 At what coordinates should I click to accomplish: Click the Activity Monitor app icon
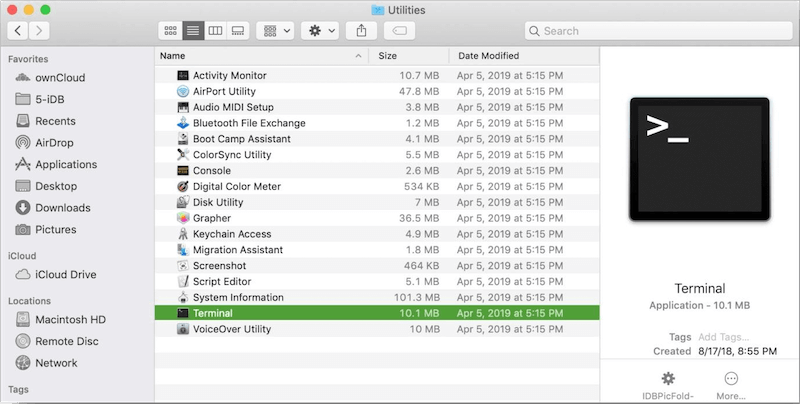point(183,76)
